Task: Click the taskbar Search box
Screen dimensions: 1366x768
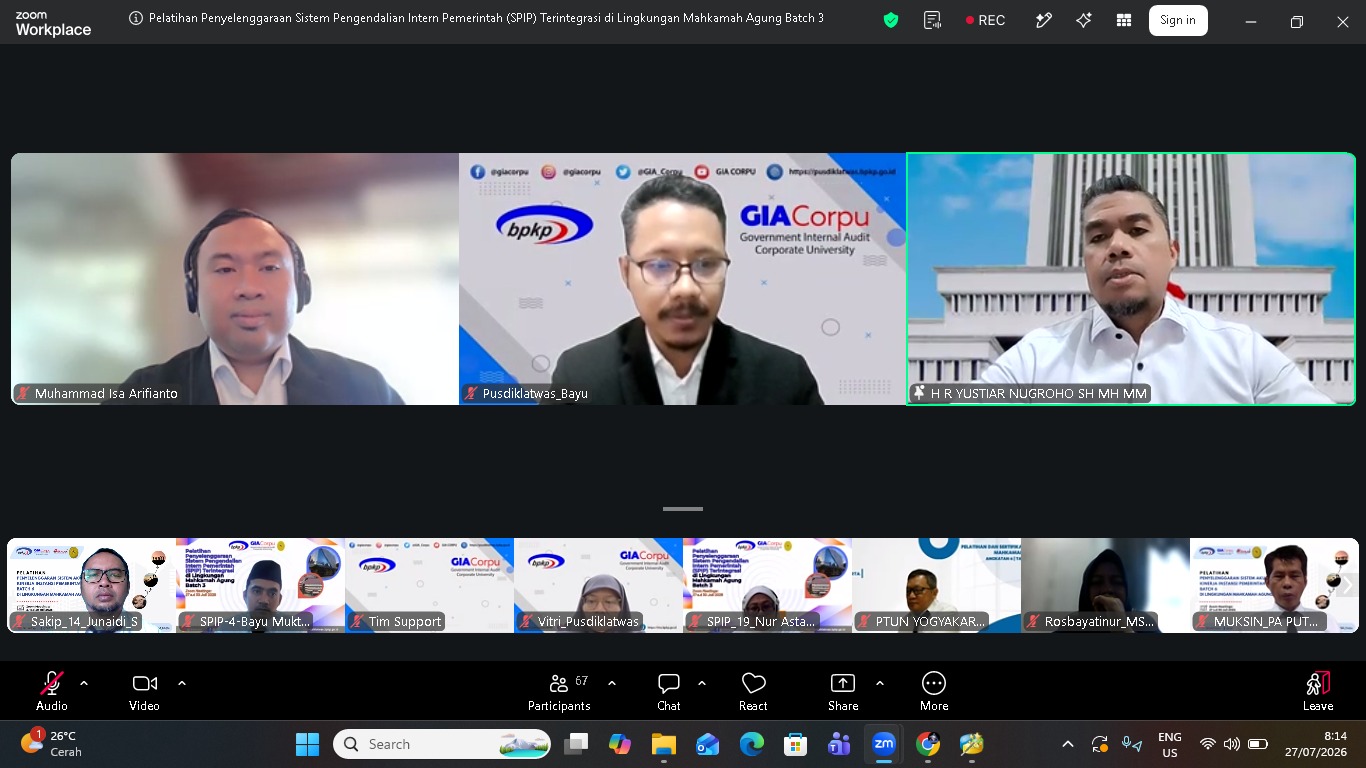Action: 443,744
